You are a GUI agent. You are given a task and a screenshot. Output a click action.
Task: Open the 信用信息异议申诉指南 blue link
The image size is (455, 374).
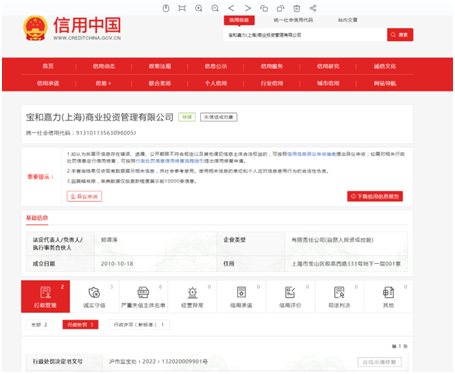click(x=311, y=154)
